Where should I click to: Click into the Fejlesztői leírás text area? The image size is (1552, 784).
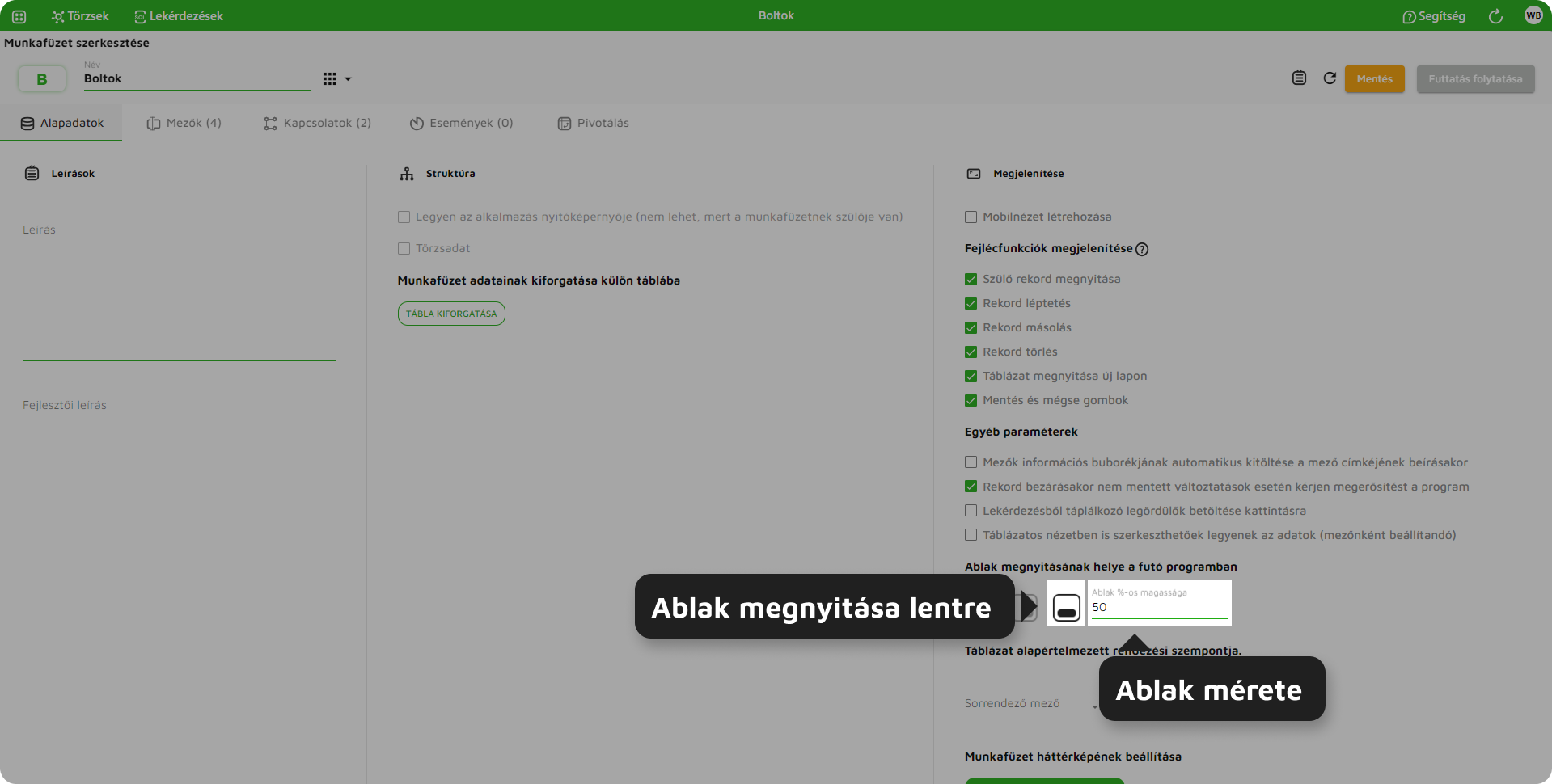coord(179,467)
